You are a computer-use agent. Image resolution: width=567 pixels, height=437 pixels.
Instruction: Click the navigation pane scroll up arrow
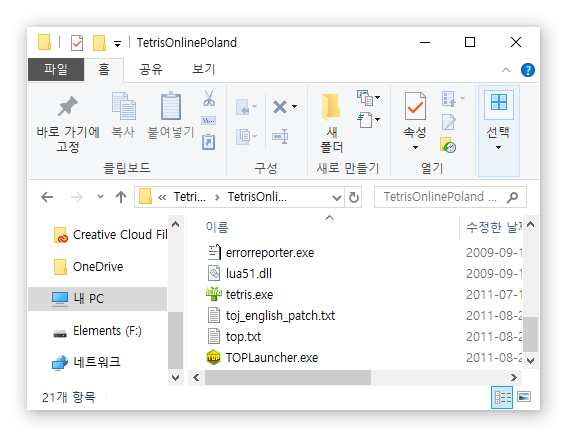point(176,225)
